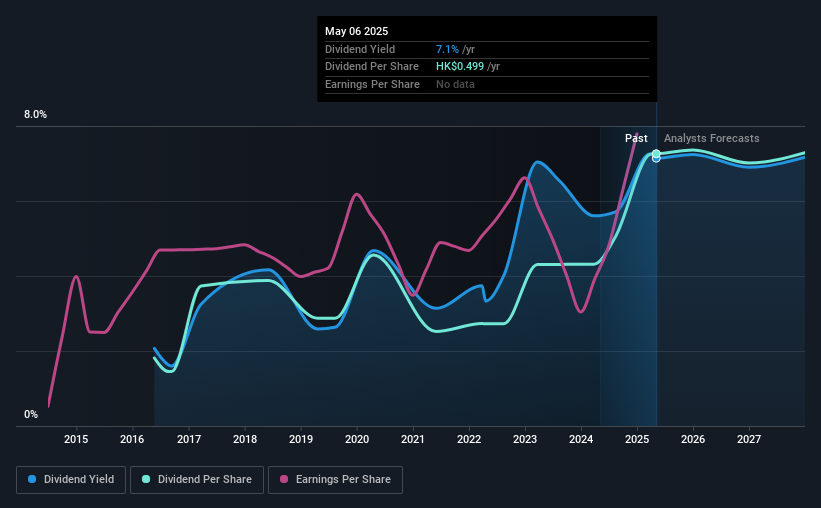The height and width of the screenshot is (508, 821).
Task: Click the 2017 x-axis label
Action: click(188, 439)
